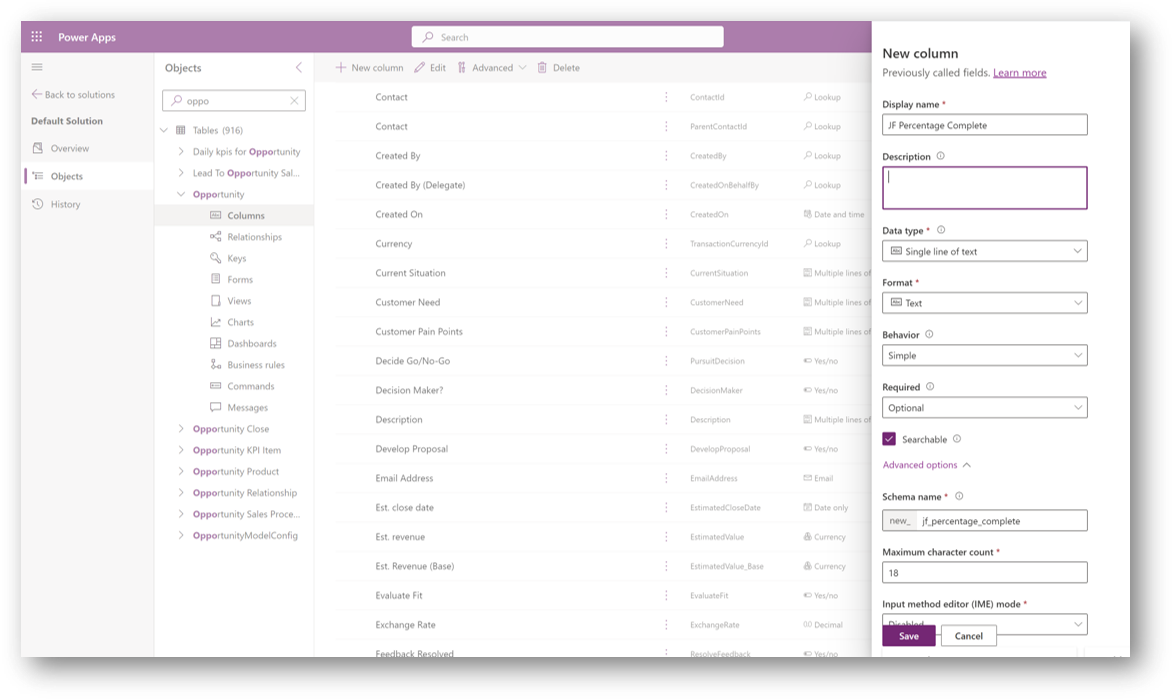
Task: Click the Delete trash icon in toolbar
Action: pyautogui.click(x=542, y=68)
